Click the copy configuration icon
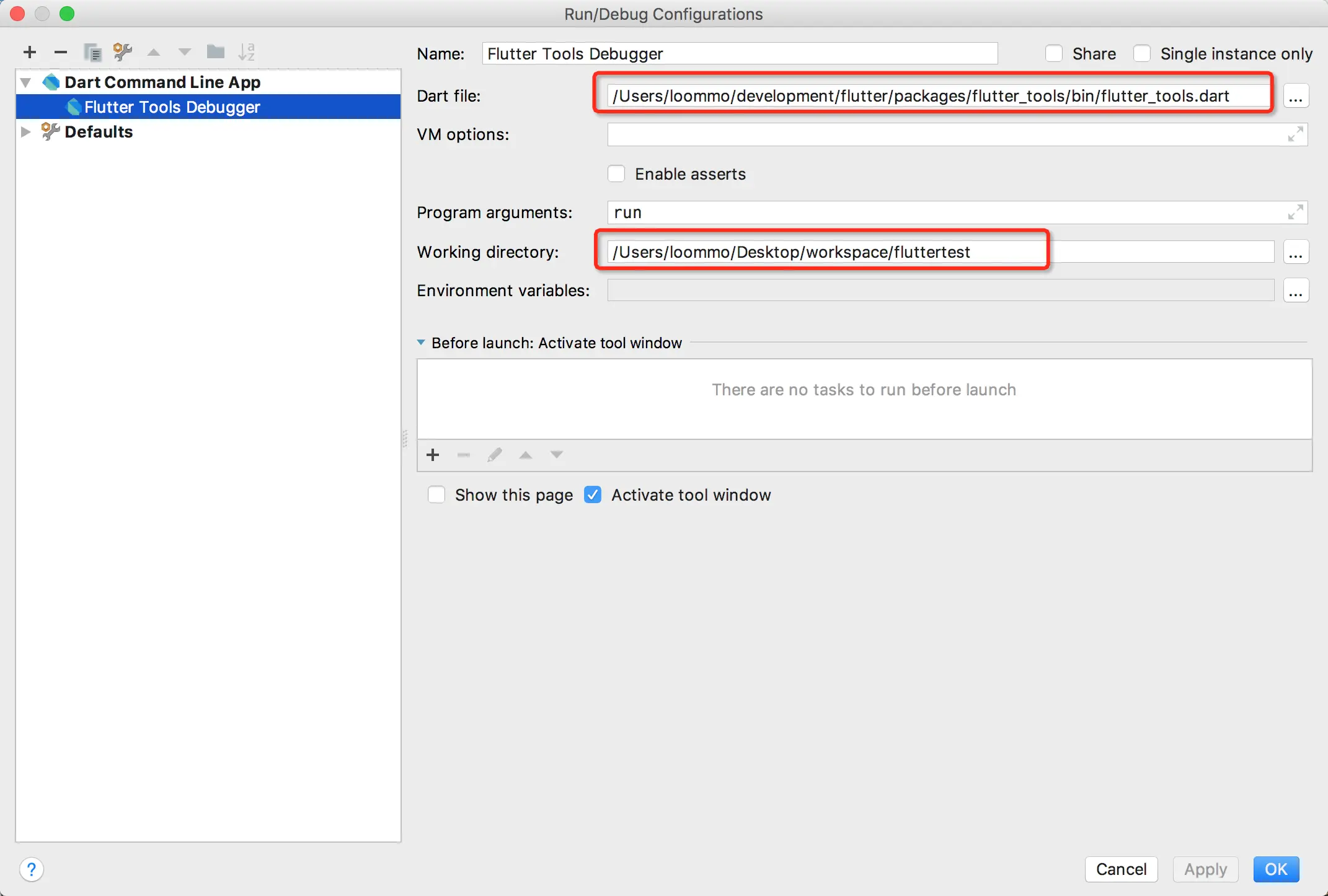 (92, 52)
